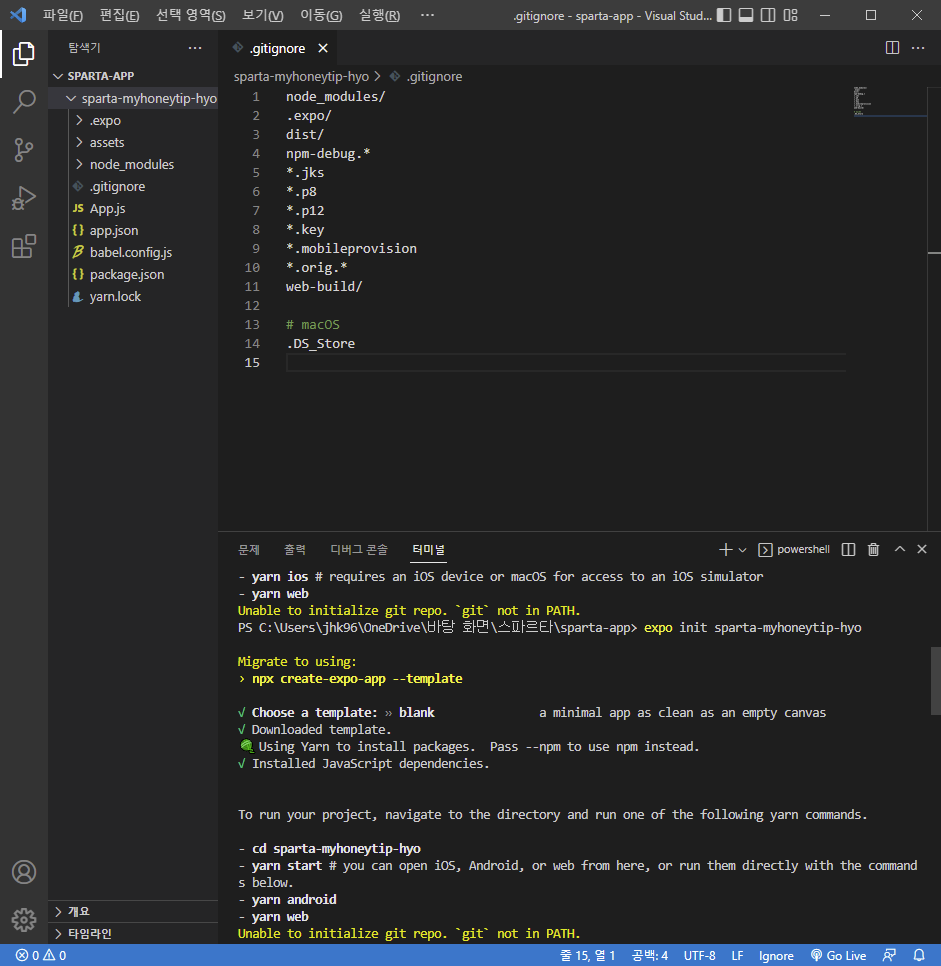Open the 편집(E) menu
Image resolution: width=941 pixels, height=966 pixels.
[x=120, y=15]
